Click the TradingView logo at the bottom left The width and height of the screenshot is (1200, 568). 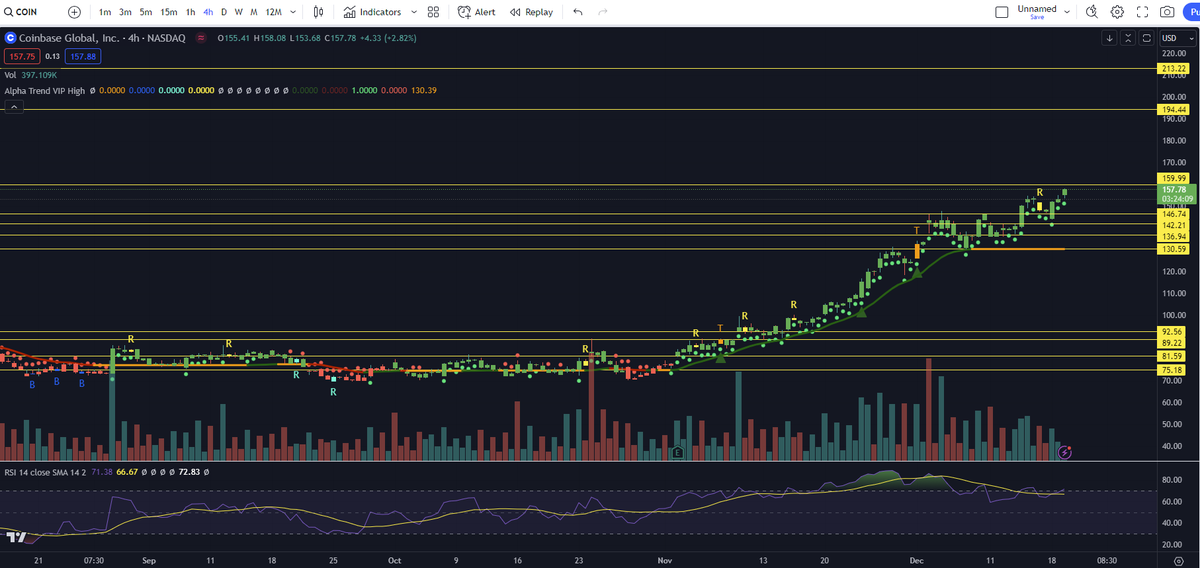(16, 537)
